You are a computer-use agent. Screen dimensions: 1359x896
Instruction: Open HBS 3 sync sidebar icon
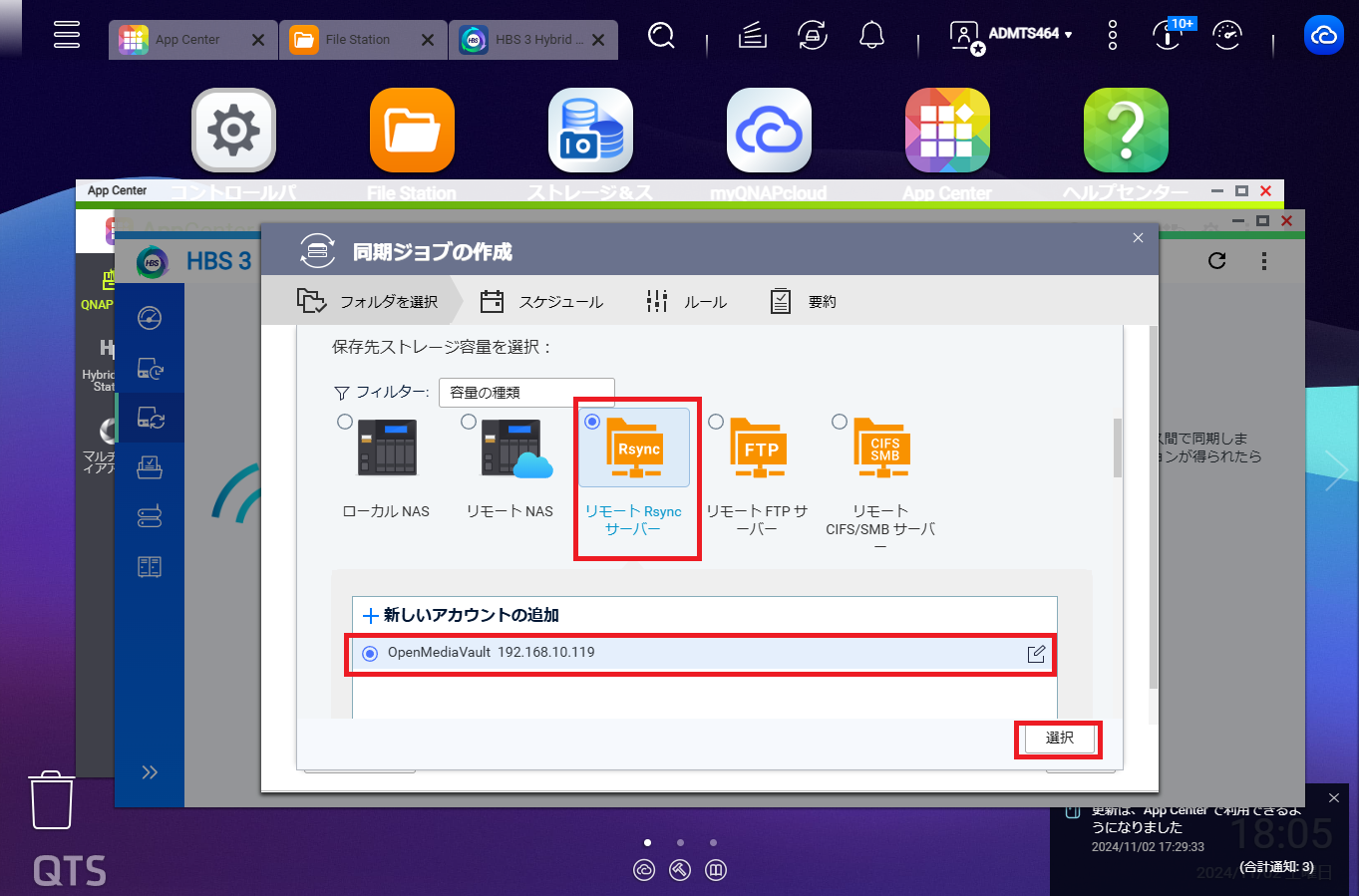pos(150,418)
